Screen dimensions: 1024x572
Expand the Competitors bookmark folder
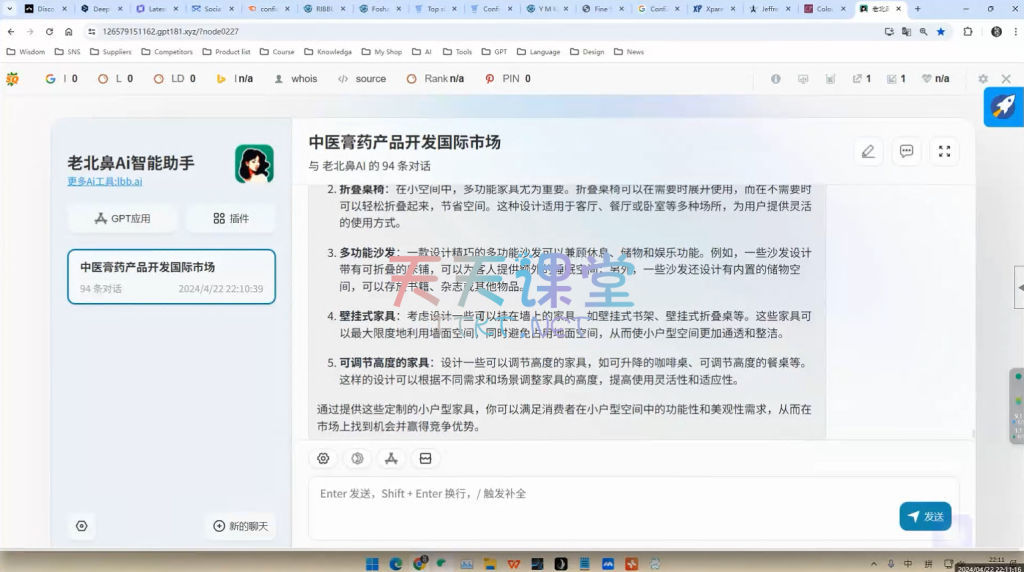coord(167,52)
